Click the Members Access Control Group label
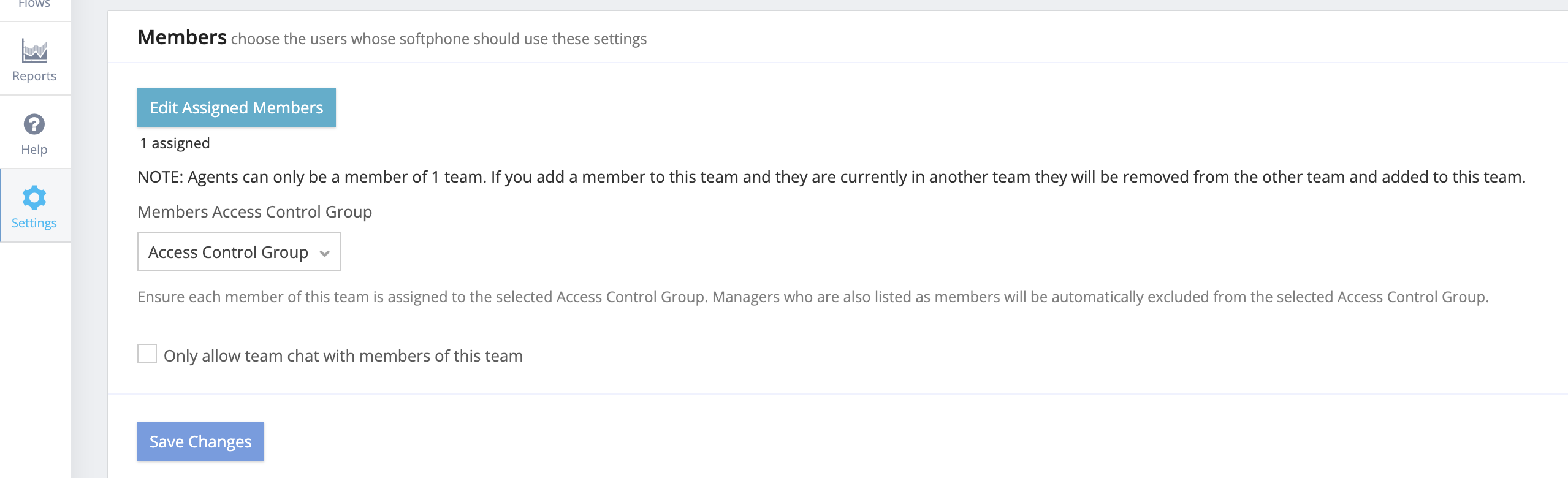 tap(254, 212)
